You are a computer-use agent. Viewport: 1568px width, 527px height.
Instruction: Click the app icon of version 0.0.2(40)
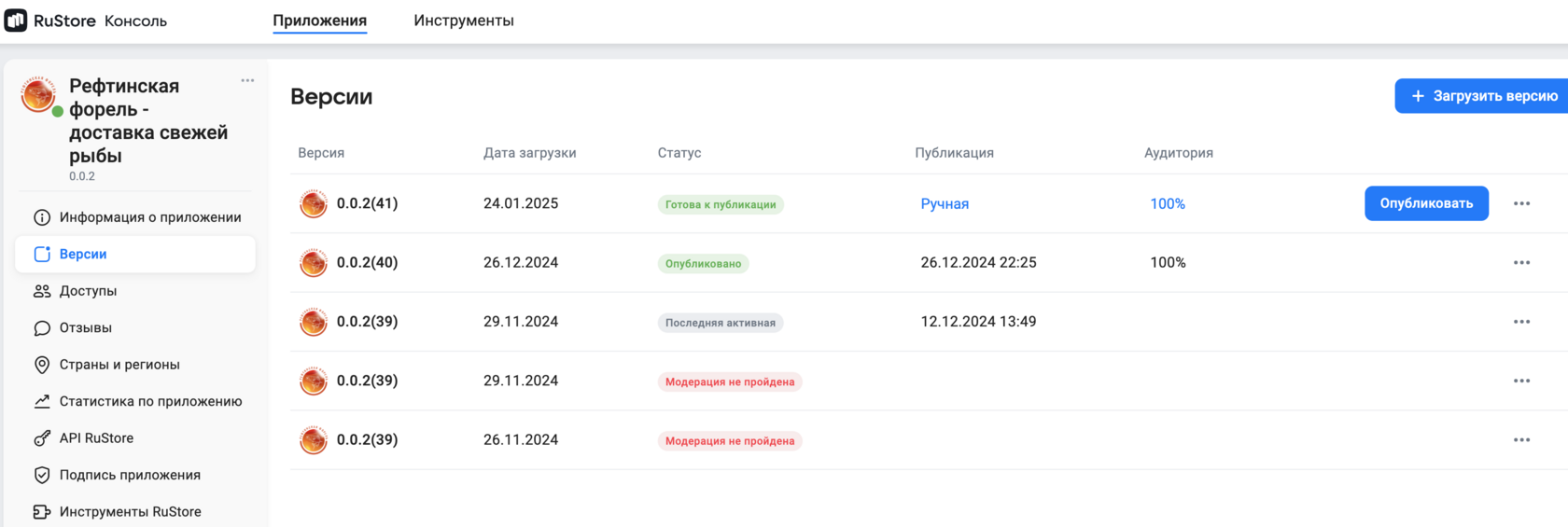314,262
